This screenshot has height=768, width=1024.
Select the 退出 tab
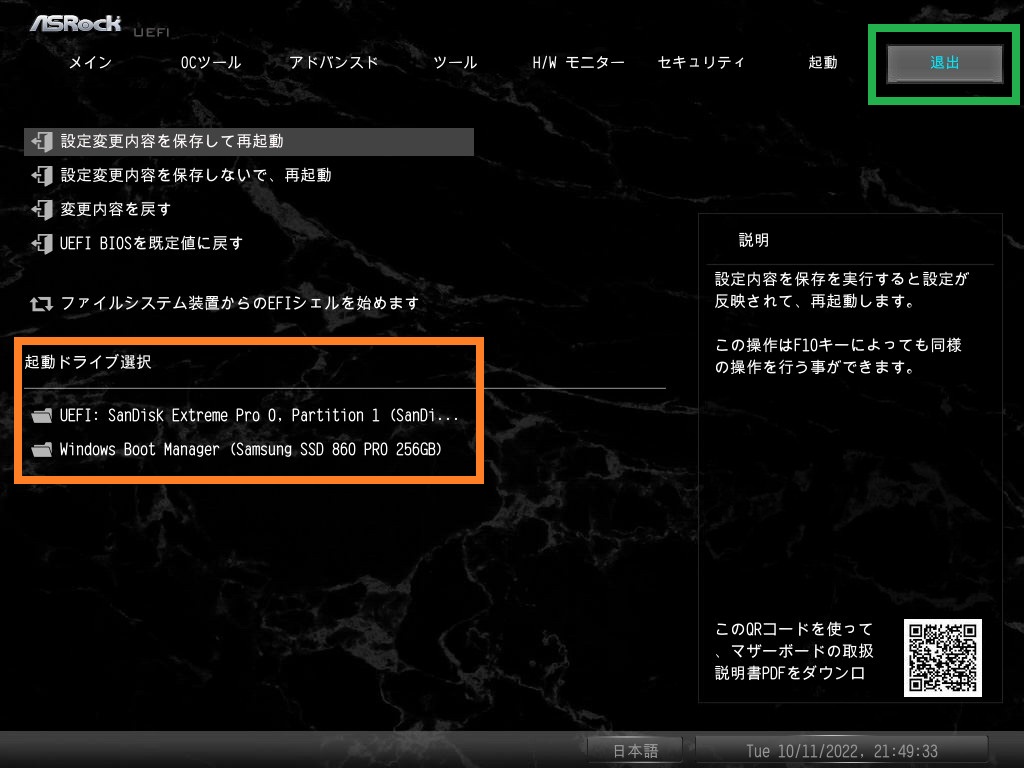pyautogui.click(x=944, y=63)
